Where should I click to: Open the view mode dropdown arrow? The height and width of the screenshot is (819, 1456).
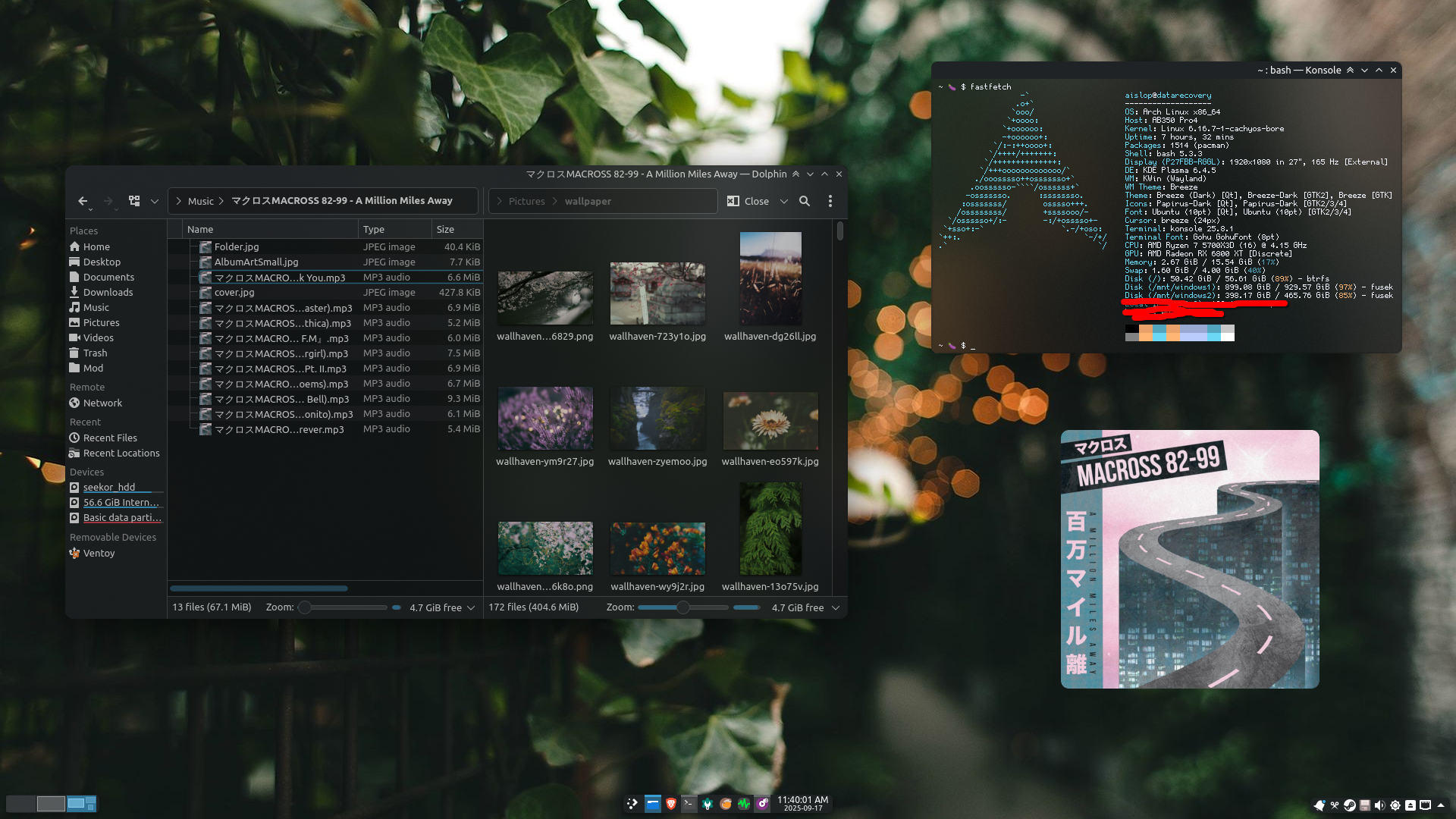click(x=154, y=201)
